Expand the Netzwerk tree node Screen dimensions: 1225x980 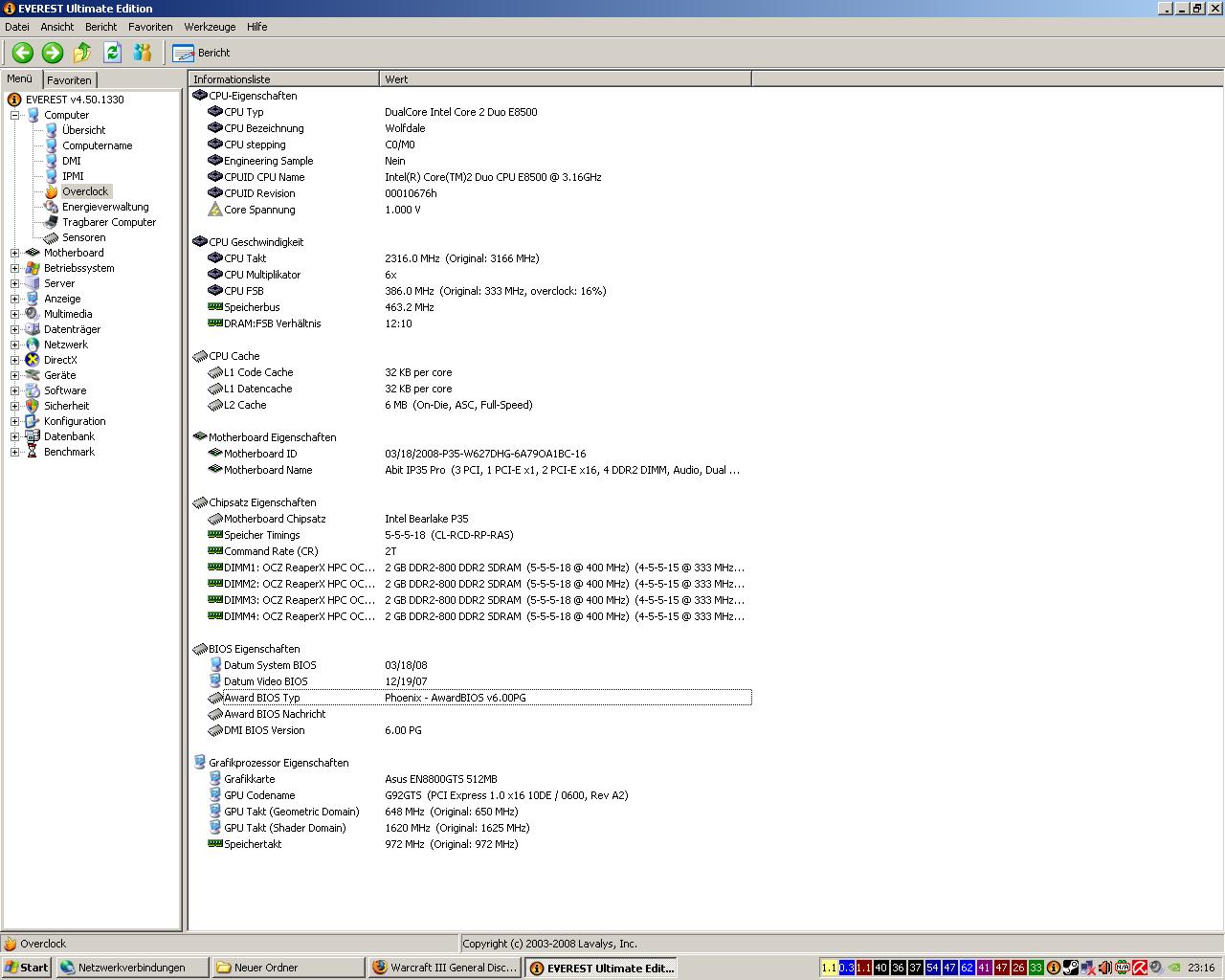(x=15, y=345)
